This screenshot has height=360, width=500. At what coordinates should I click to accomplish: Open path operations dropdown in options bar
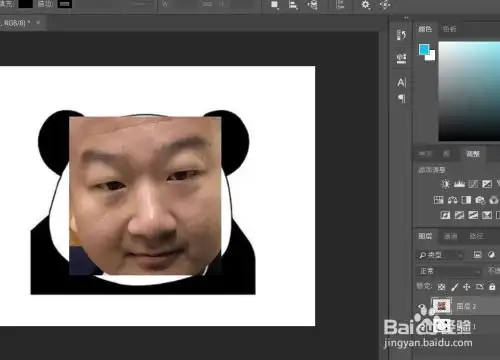point(274,5)
